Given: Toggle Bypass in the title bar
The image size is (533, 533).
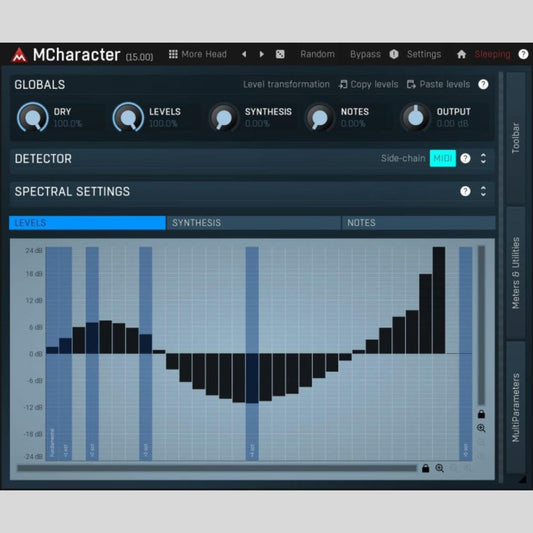Looking at the screenshot, I should [x=365, y=54].
